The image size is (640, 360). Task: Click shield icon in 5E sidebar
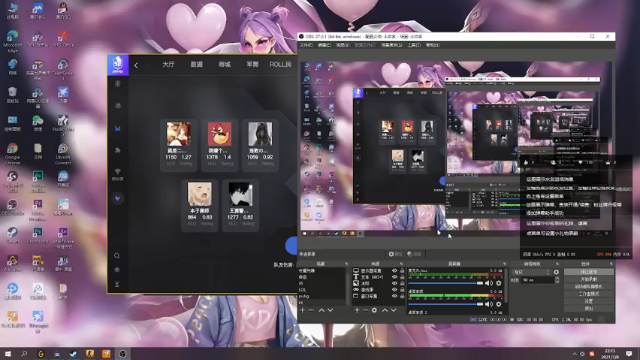point(118,84)
